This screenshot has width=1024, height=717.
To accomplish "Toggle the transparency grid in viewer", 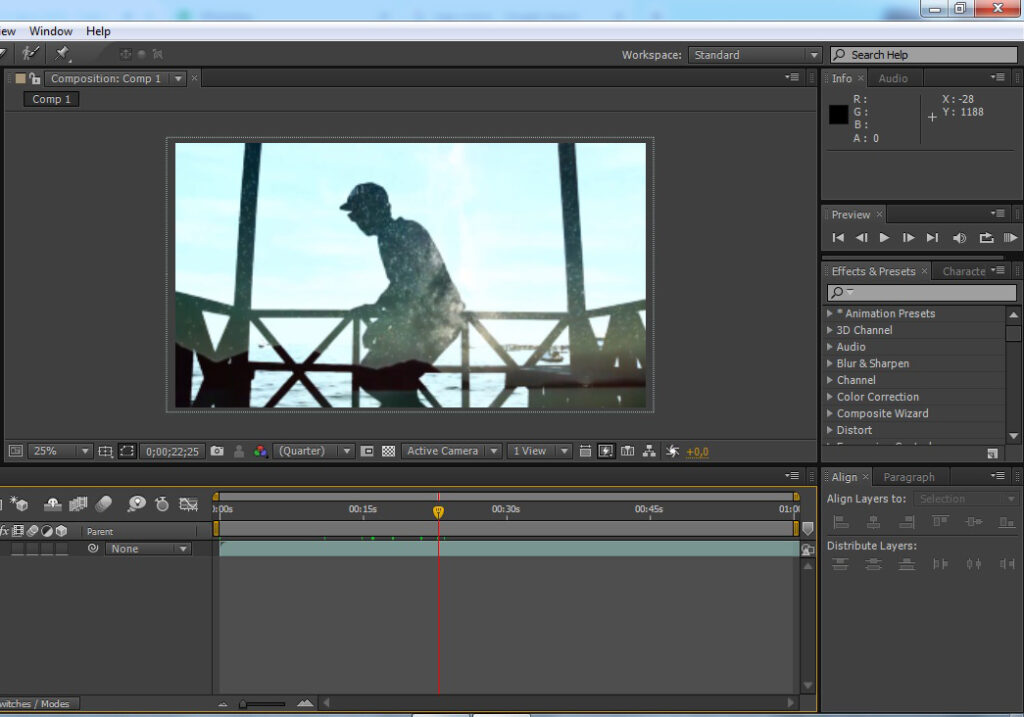I will (x=388, y=451).
